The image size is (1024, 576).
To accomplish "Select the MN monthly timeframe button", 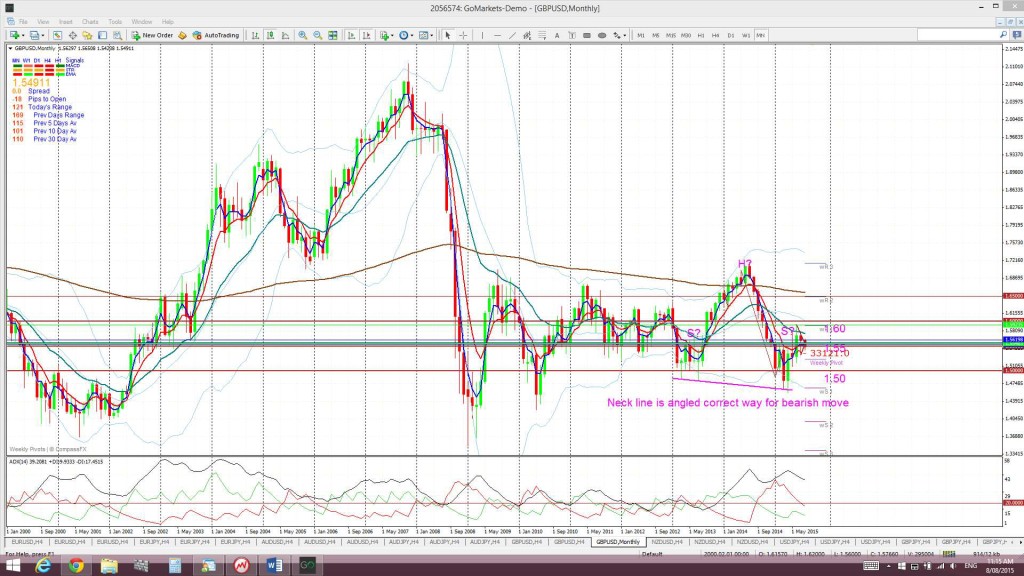I will coord(761,35).
